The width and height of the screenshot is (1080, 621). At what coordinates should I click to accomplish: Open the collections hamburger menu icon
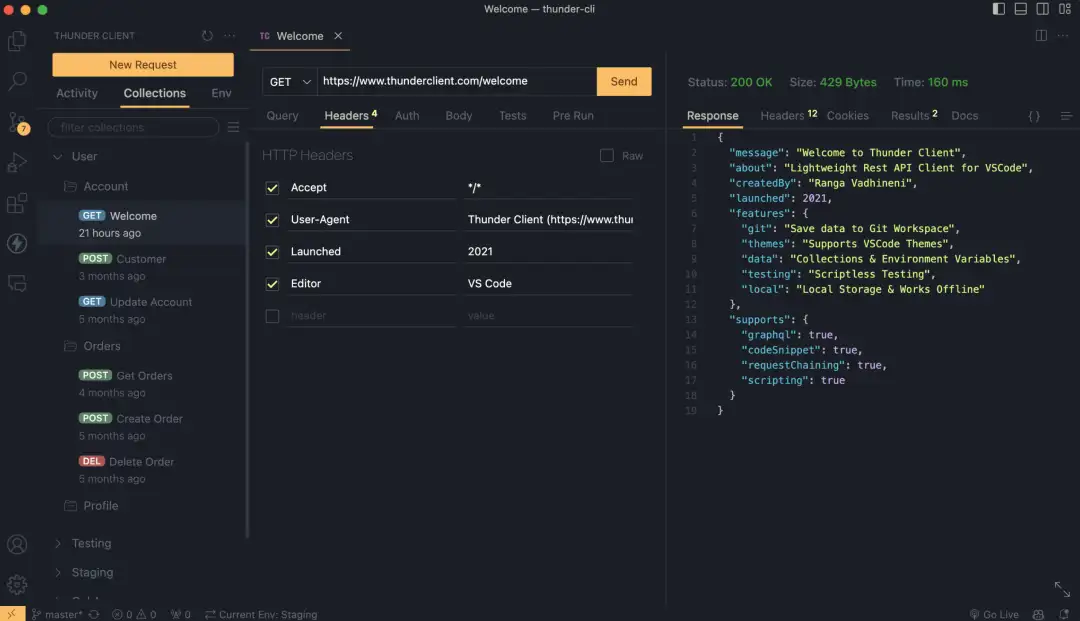point(233,127)
